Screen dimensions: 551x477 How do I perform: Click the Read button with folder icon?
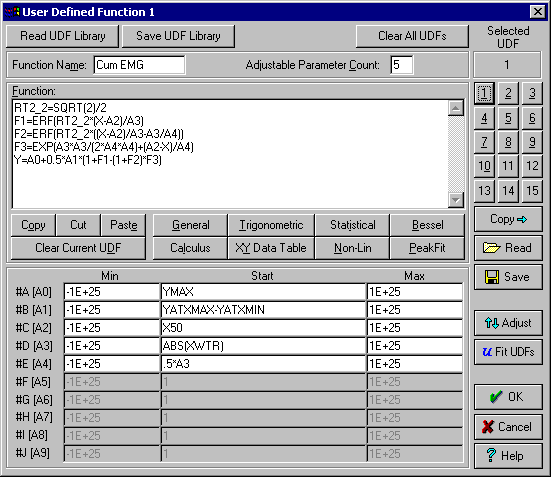click(508, 248)
